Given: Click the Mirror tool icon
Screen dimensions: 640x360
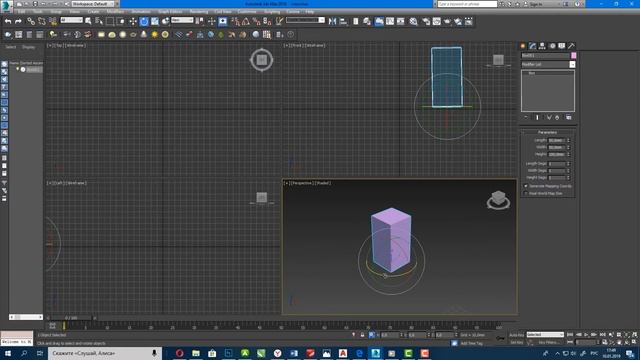Looking at the screenshot, I should tap(332, 21).
